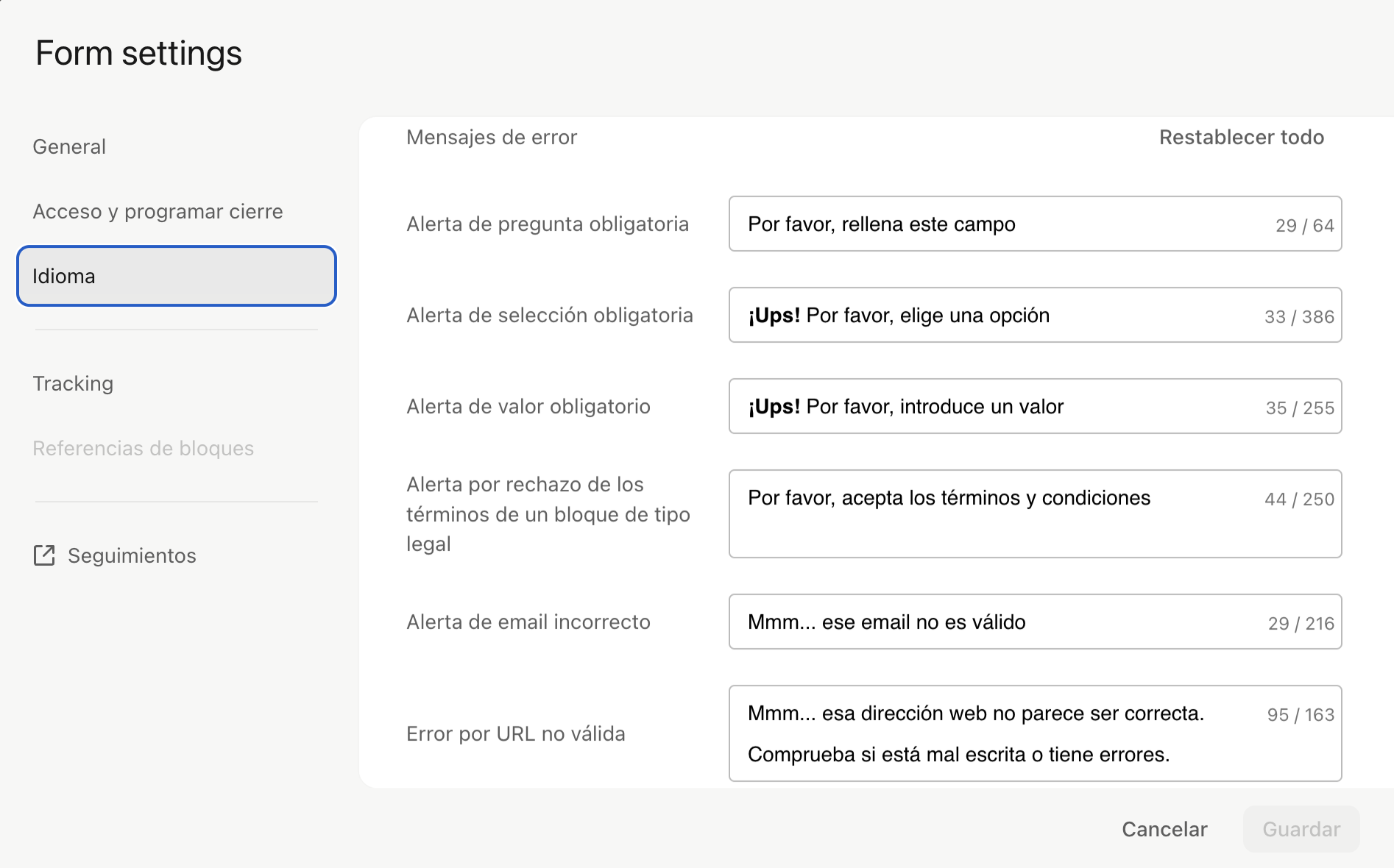This screenshot has width=1394, height=868.
Task: Click the 'Alerta de email incorrecto' label
Action: tap(528, 622)
